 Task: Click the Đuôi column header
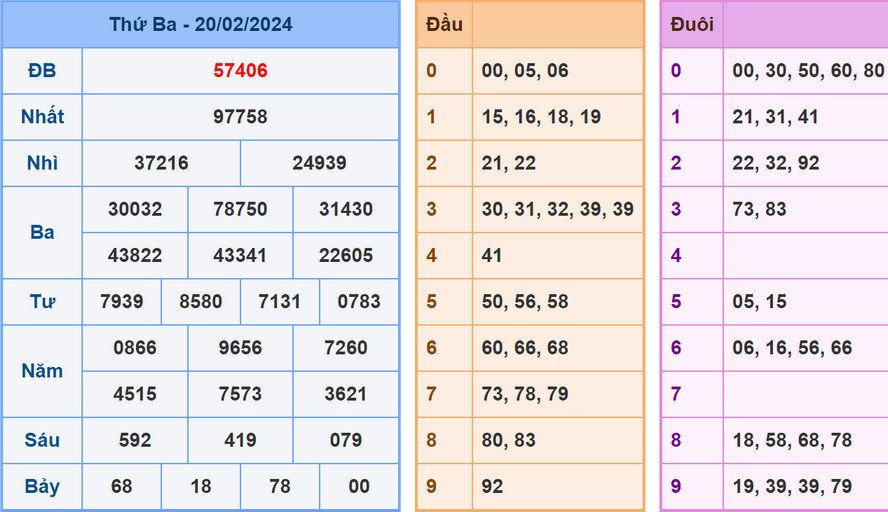pyautogui.click(x=692, y=24)
